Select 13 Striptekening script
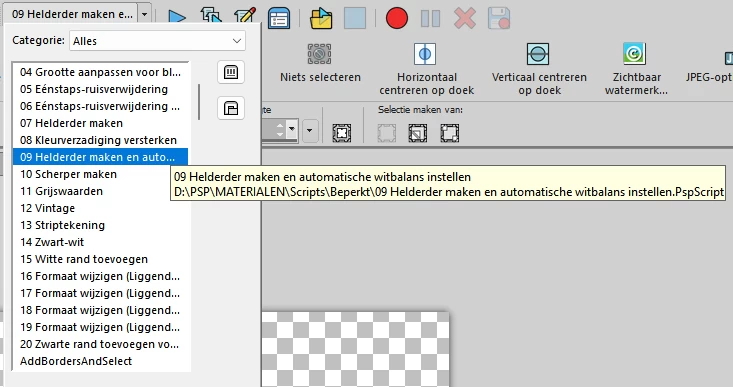Image resolution: width=733 pixels, height=387 pixels. [100, 225]
